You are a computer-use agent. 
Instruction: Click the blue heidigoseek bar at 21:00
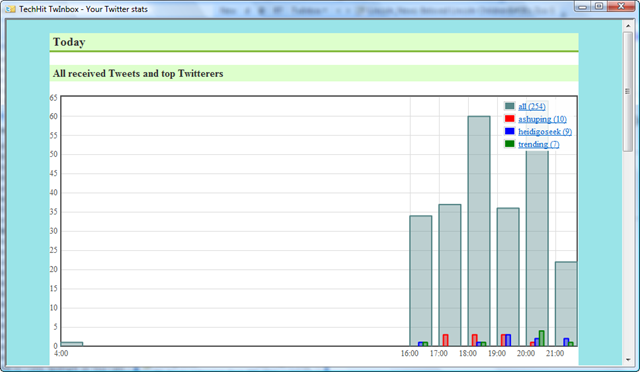coord(566,342)
